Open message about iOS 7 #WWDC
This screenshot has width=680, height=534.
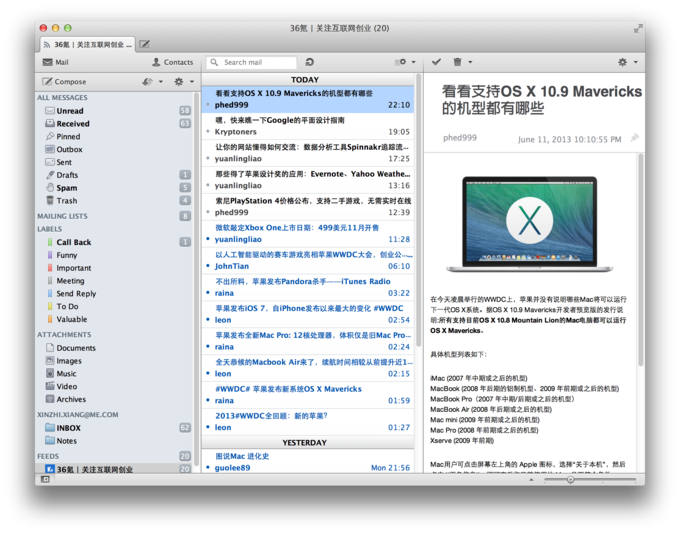[308, 314]
